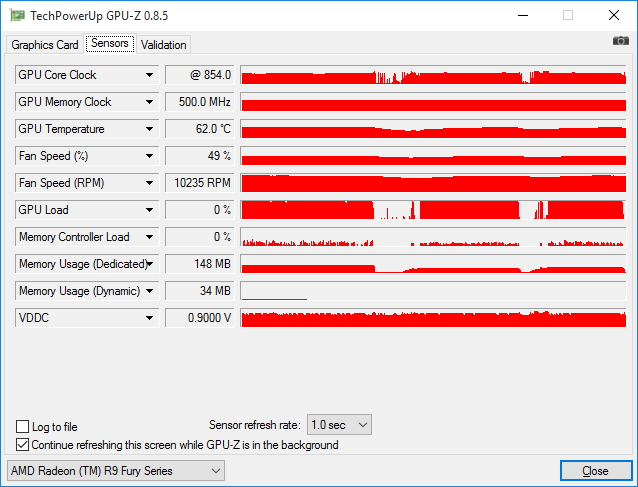Image resolution: width=638 pixels, height=487 pixels.
Task: Click the GPU Load 0 % value
Action: tap(200, 210)
